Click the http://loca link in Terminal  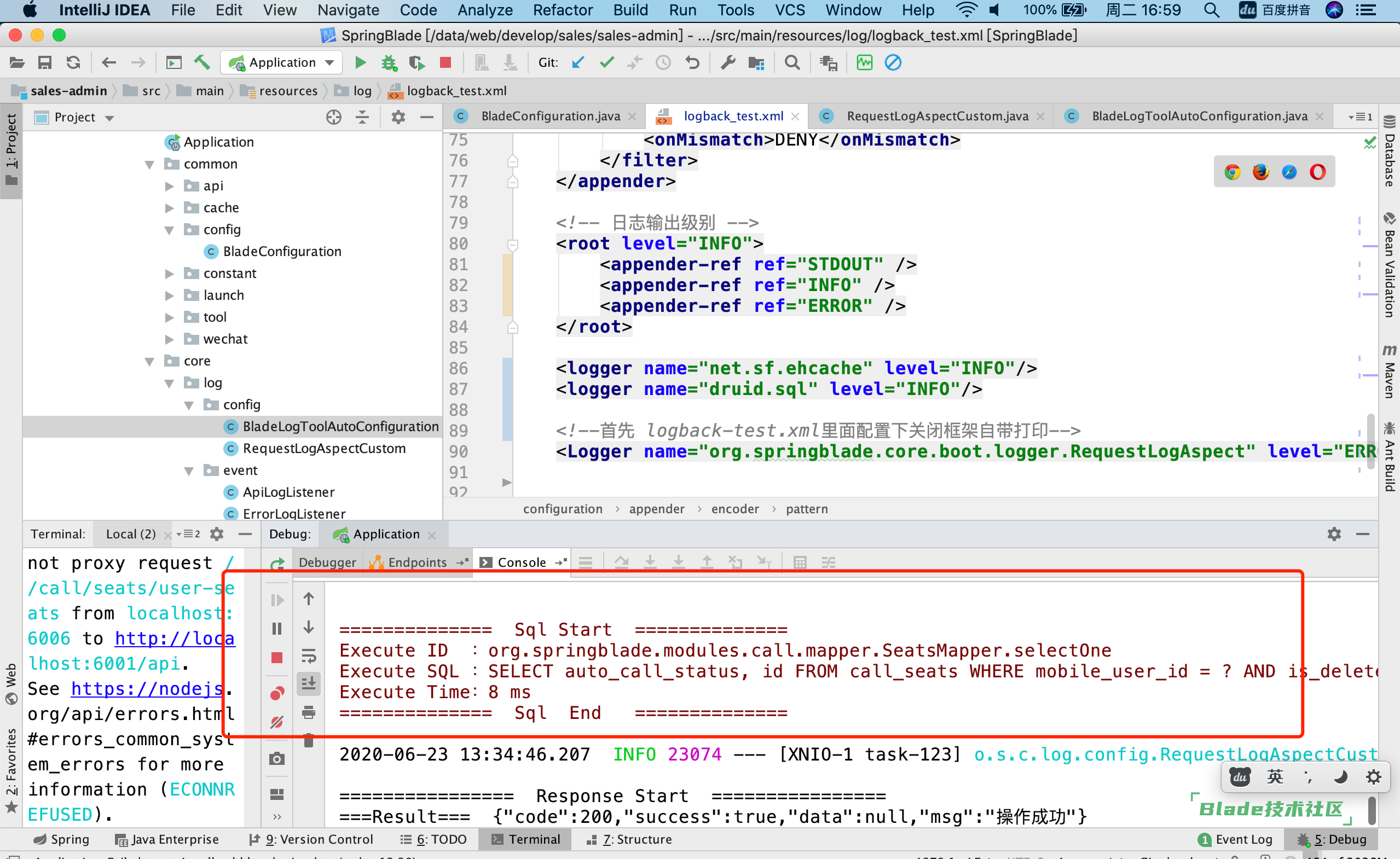pyautogui.click(x=175, y=638)
